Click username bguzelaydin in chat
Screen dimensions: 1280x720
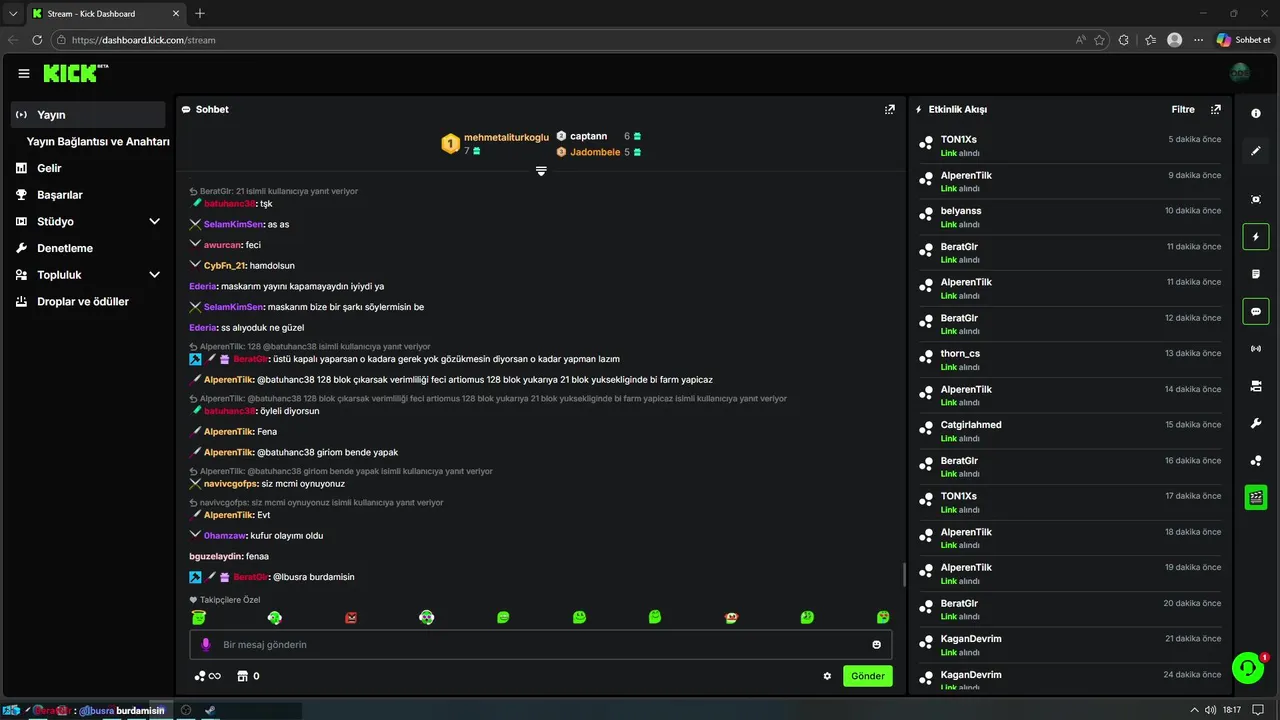[216, 556]
